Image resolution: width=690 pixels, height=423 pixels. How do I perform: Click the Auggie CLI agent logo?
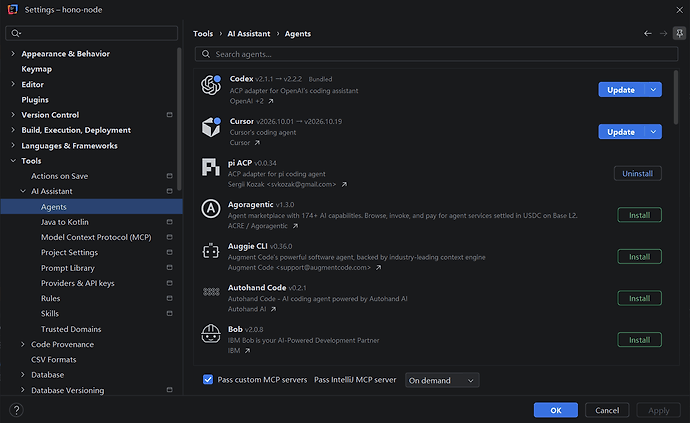coord(211,251)
